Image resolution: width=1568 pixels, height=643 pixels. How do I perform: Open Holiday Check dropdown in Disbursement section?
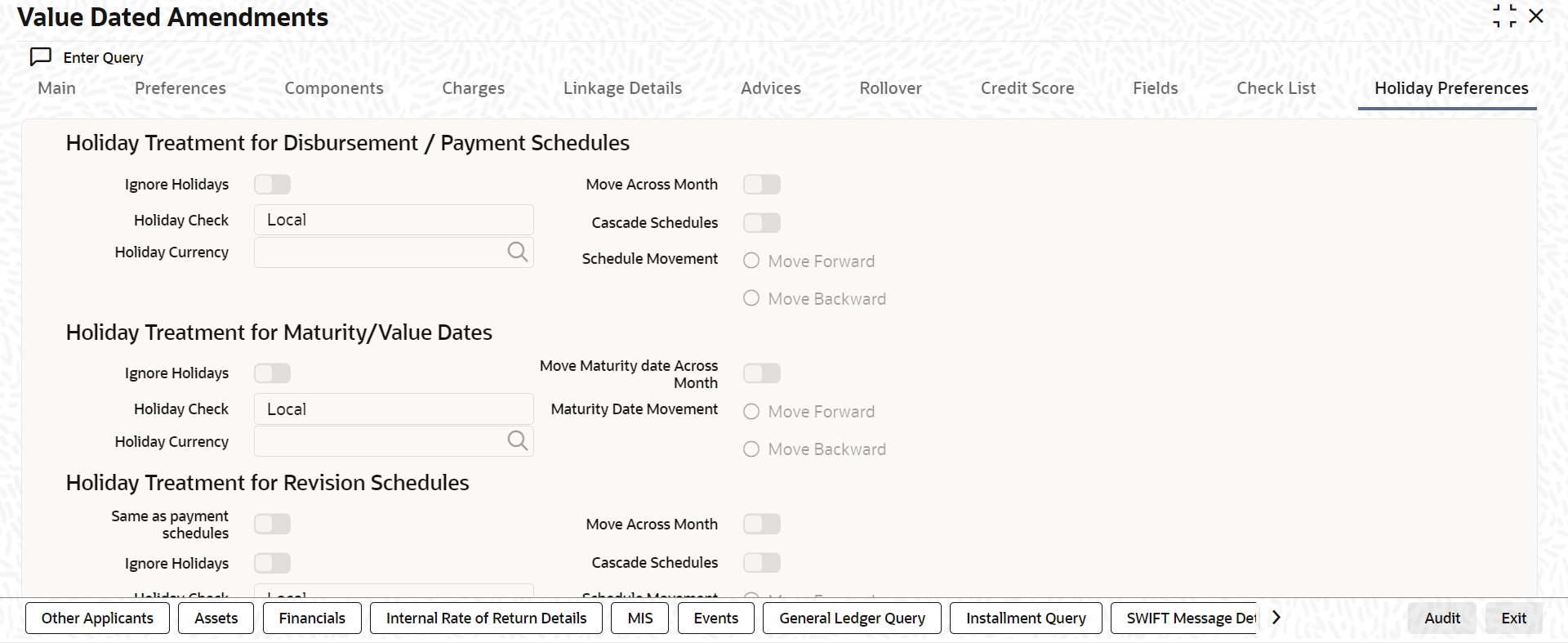tap(394, 220)
